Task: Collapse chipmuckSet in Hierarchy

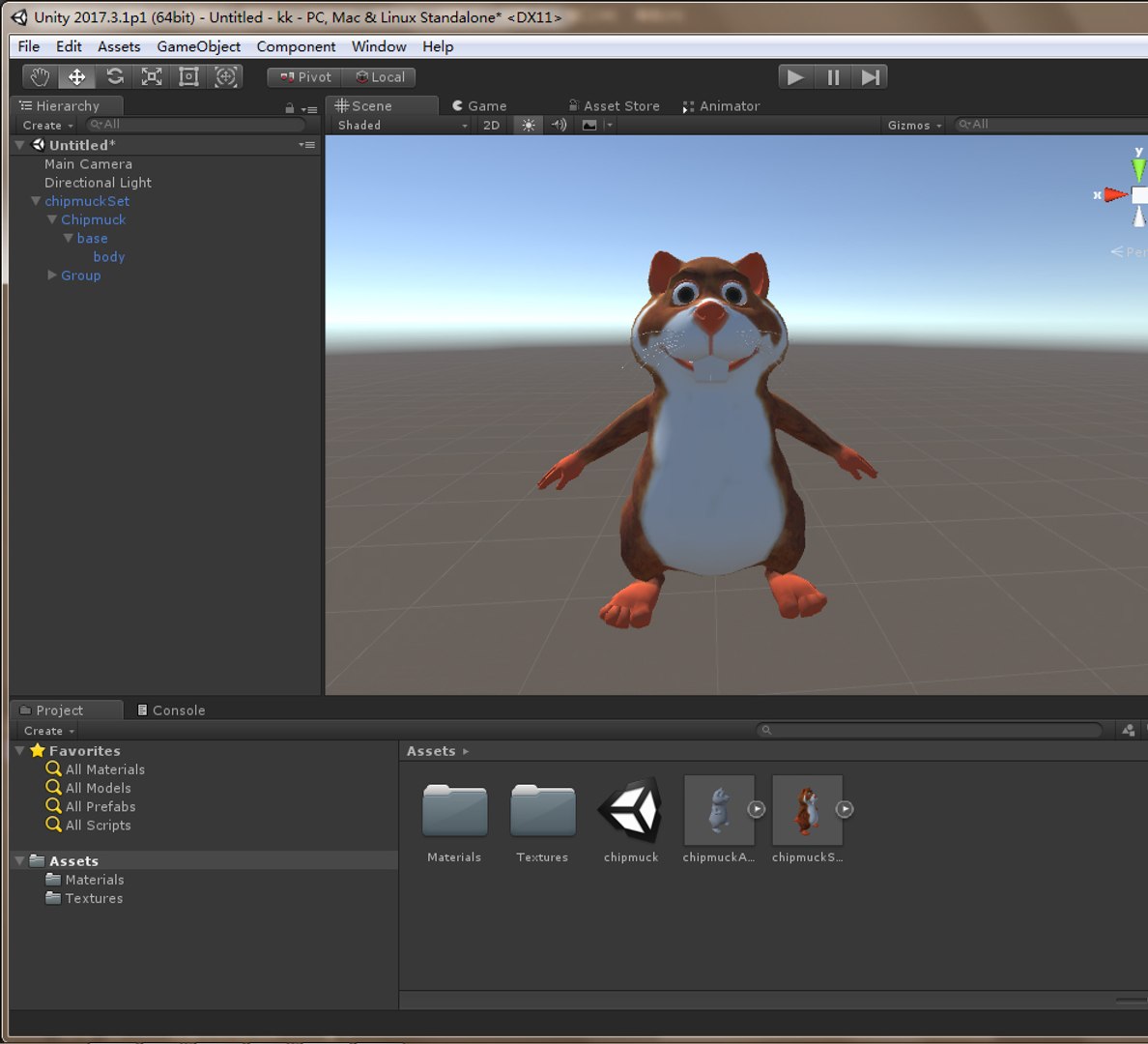Action: coord(35,201)
